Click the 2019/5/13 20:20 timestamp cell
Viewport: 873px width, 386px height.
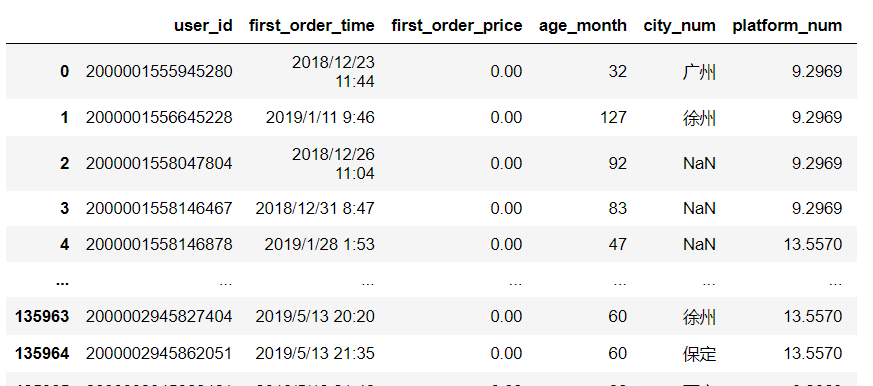[x=315, y=316]
